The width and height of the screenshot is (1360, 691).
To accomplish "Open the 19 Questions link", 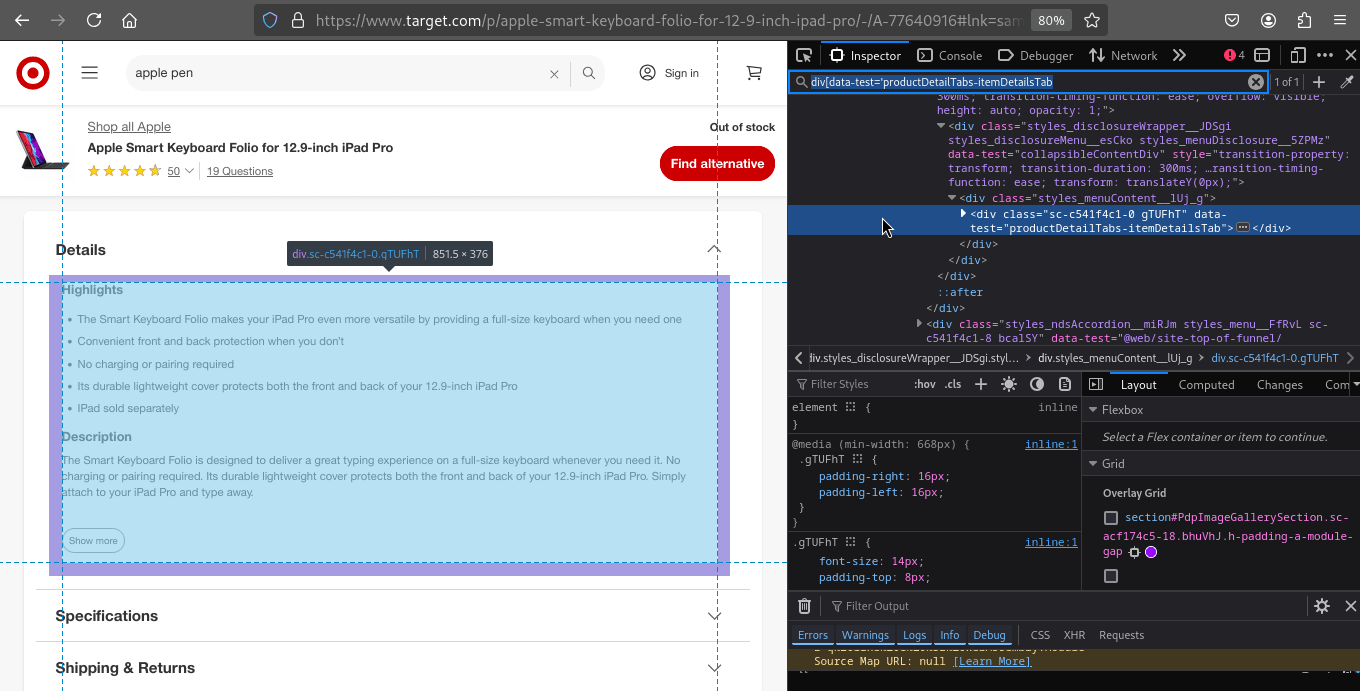I will [240, 171].
